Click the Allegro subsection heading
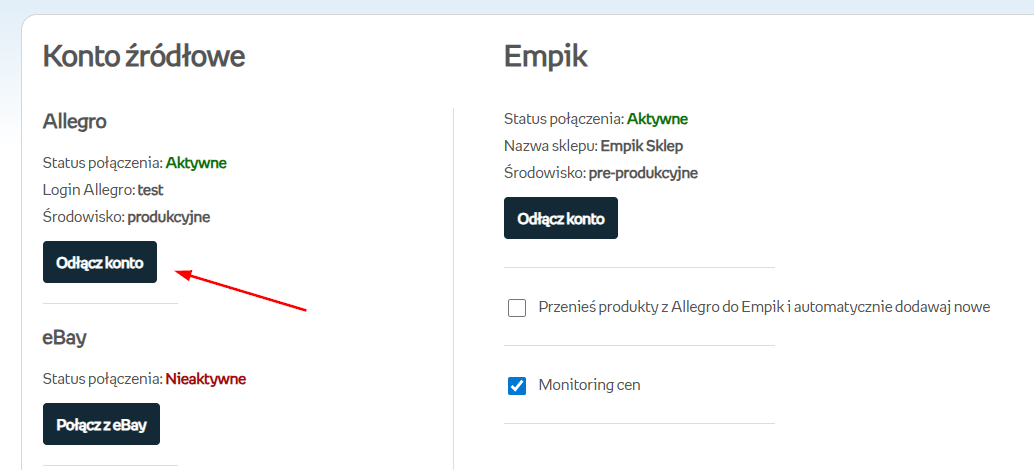Screen dimensions: 1034x470 (75, 121)
